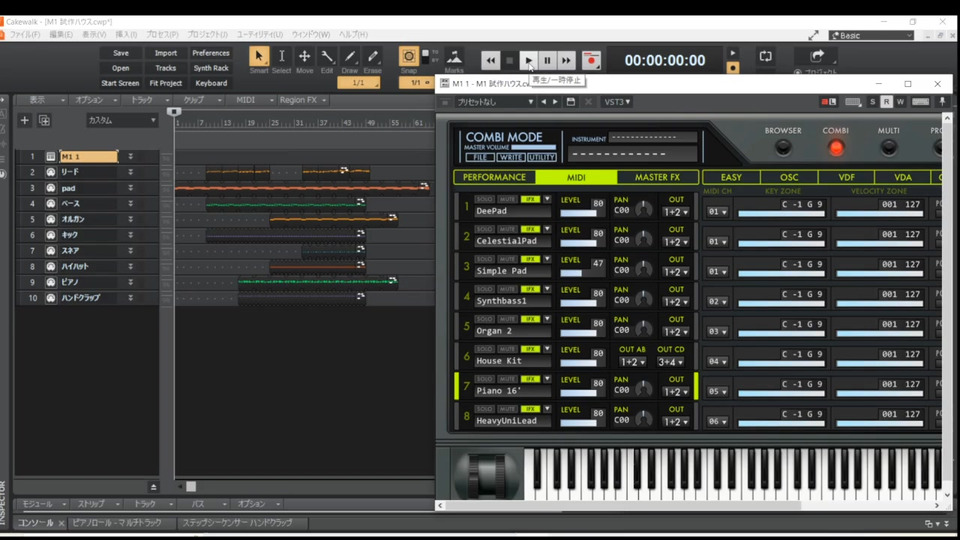This screenshot has height=540, width=960.
Task: Open the プロジェクト(J) menu
Action: (207, 35)
